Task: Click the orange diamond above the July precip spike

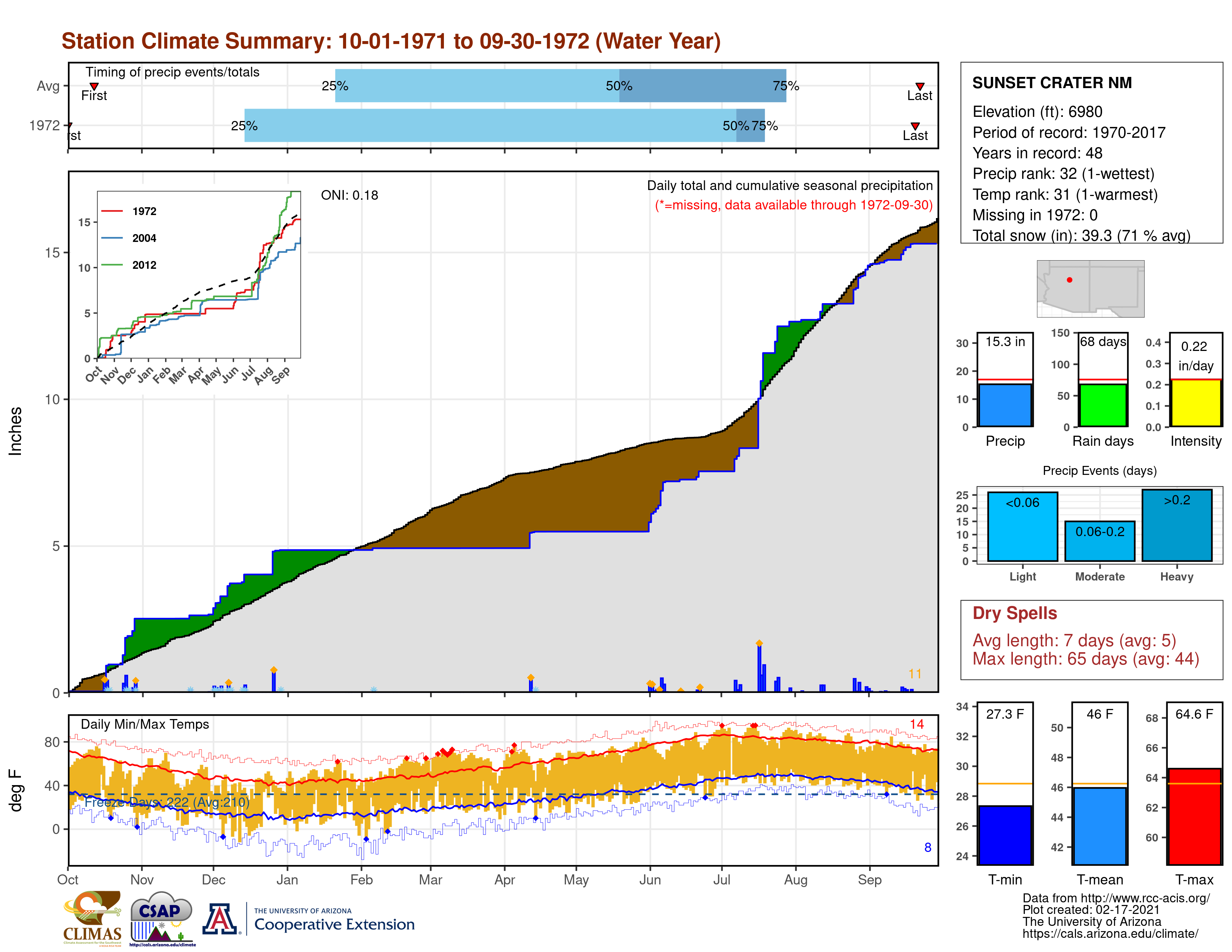Action: [x=759, y=643]
